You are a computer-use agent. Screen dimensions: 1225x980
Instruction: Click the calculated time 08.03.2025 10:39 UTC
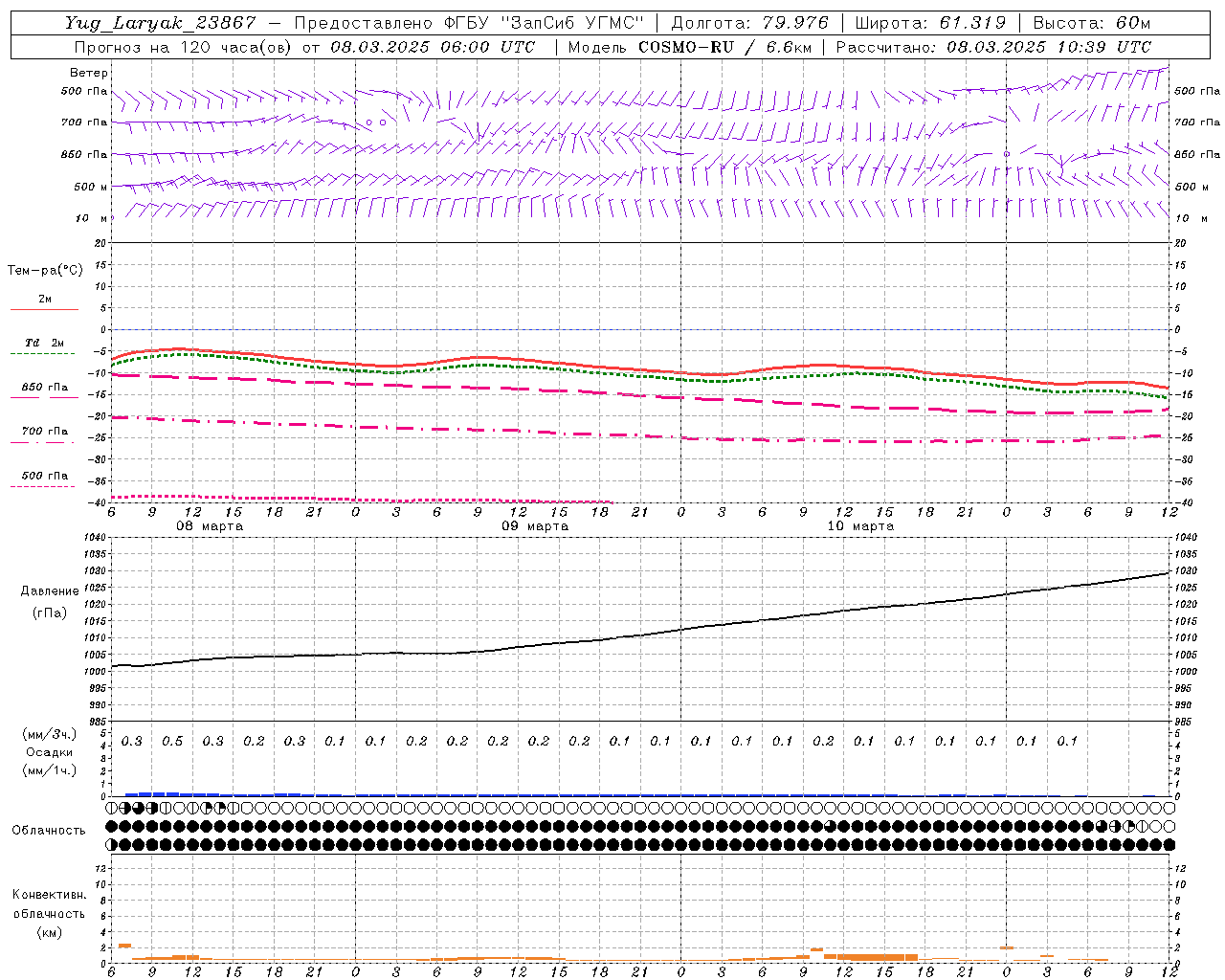[1049, 47]
